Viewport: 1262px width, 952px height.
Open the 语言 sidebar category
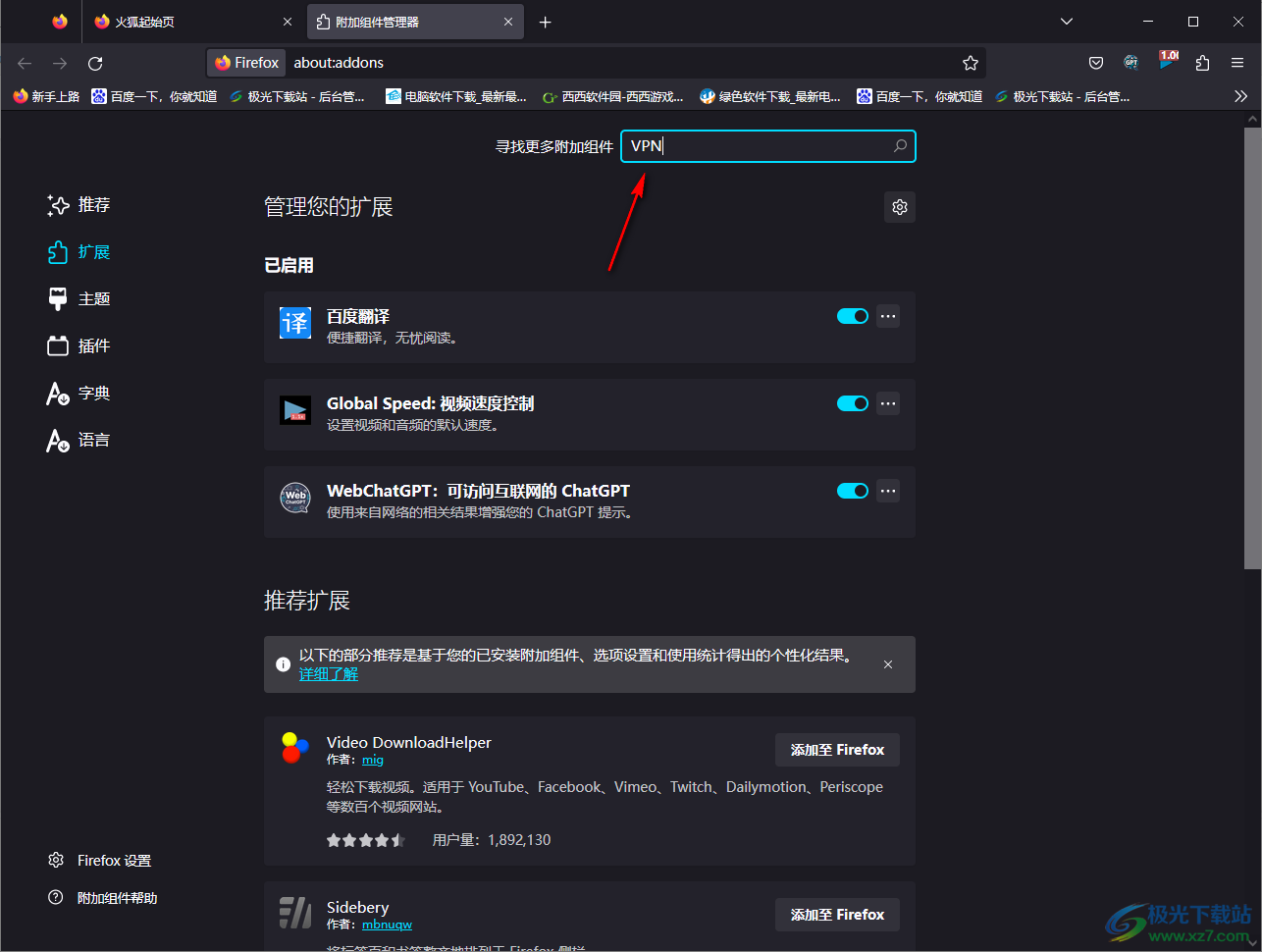(79, 441)
